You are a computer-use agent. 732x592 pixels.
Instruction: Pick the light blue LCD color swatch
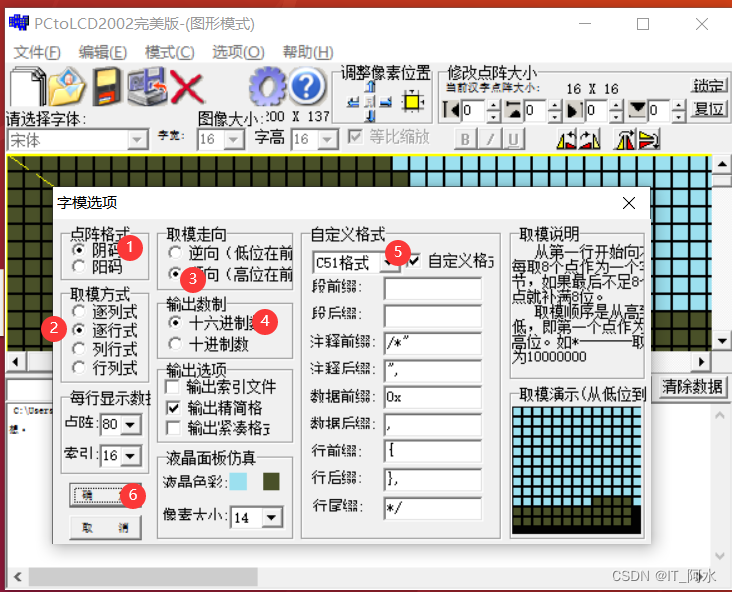tap(239, 481)
